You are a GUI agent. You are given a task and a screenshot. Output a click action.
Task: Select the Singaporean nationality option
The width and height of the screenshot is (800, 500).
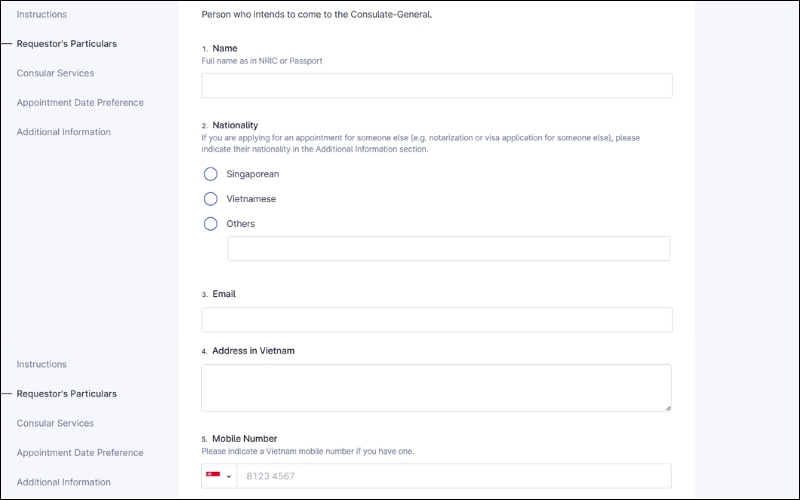[x=211, y=174]
